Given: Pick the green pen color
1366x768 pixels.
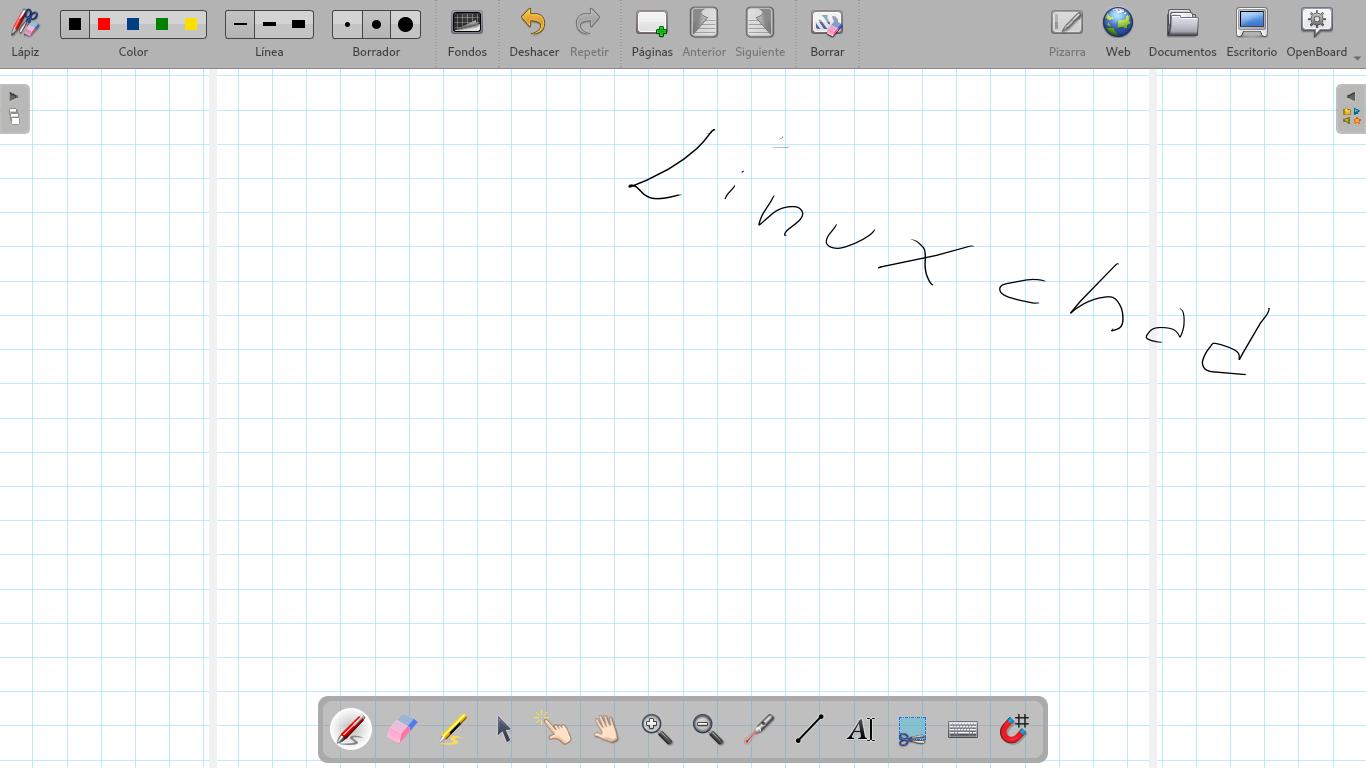Looking at the screenshot, I should 162,24.
